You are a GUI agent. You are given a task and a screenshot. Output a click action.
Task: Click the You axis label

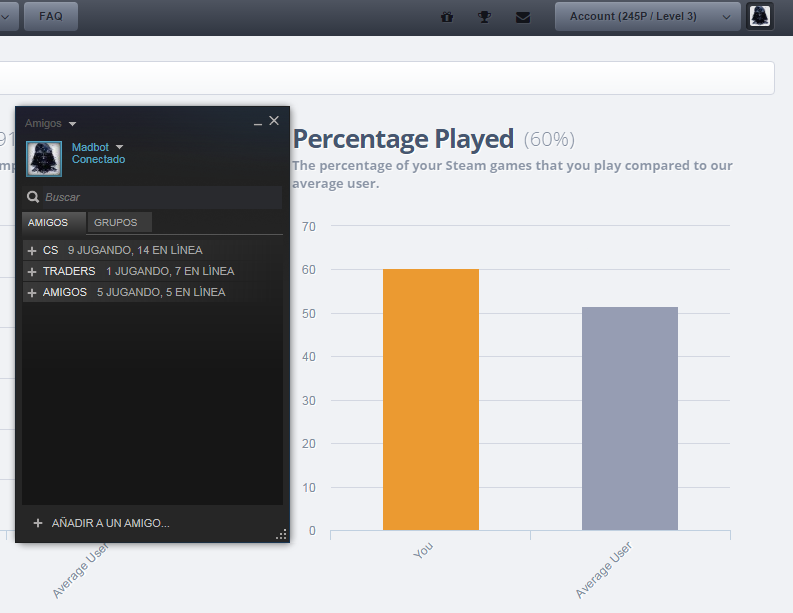coord(423,550)
